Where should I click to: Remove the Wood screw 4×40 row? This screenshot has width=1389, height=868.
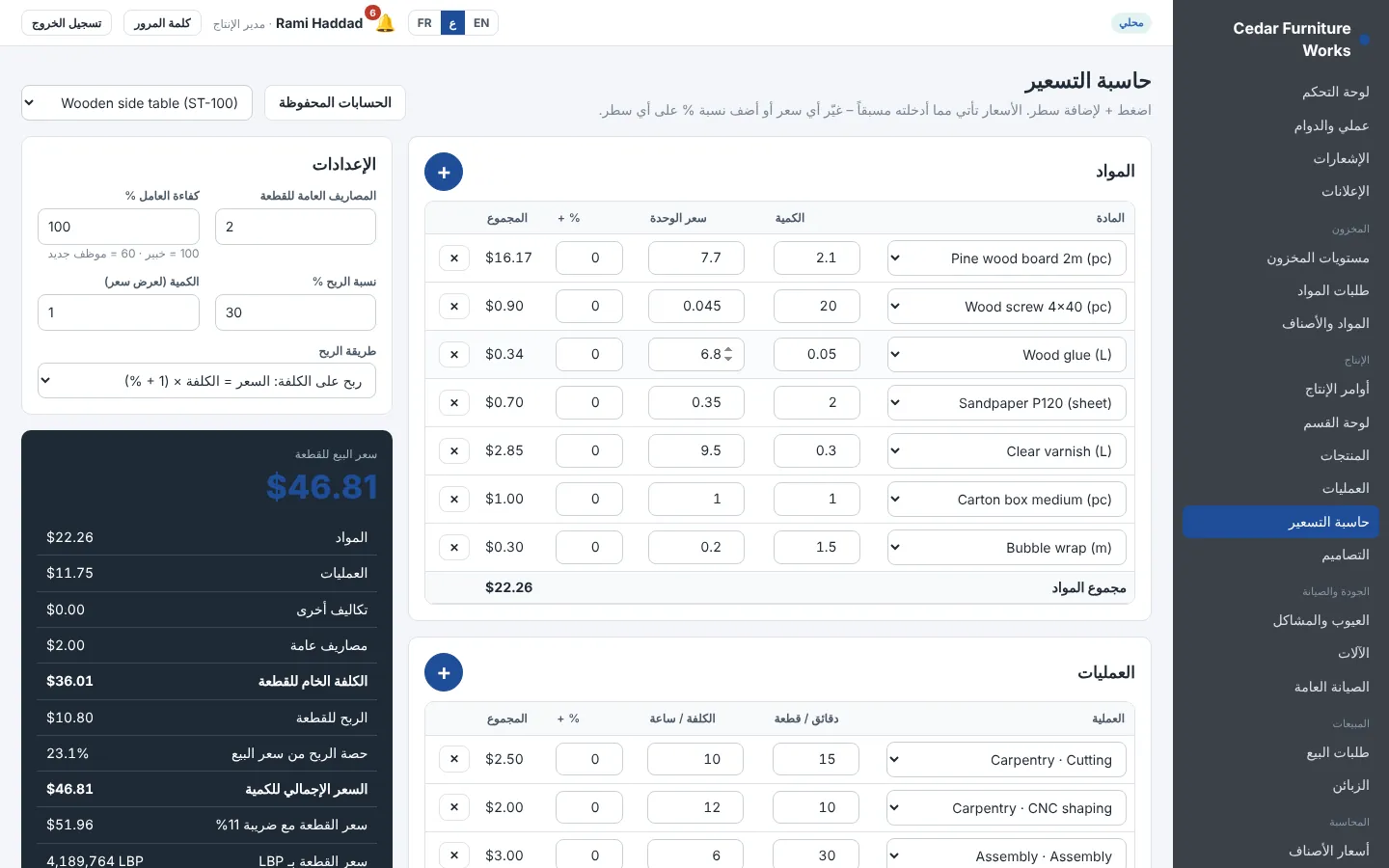[x=454, y=307]
